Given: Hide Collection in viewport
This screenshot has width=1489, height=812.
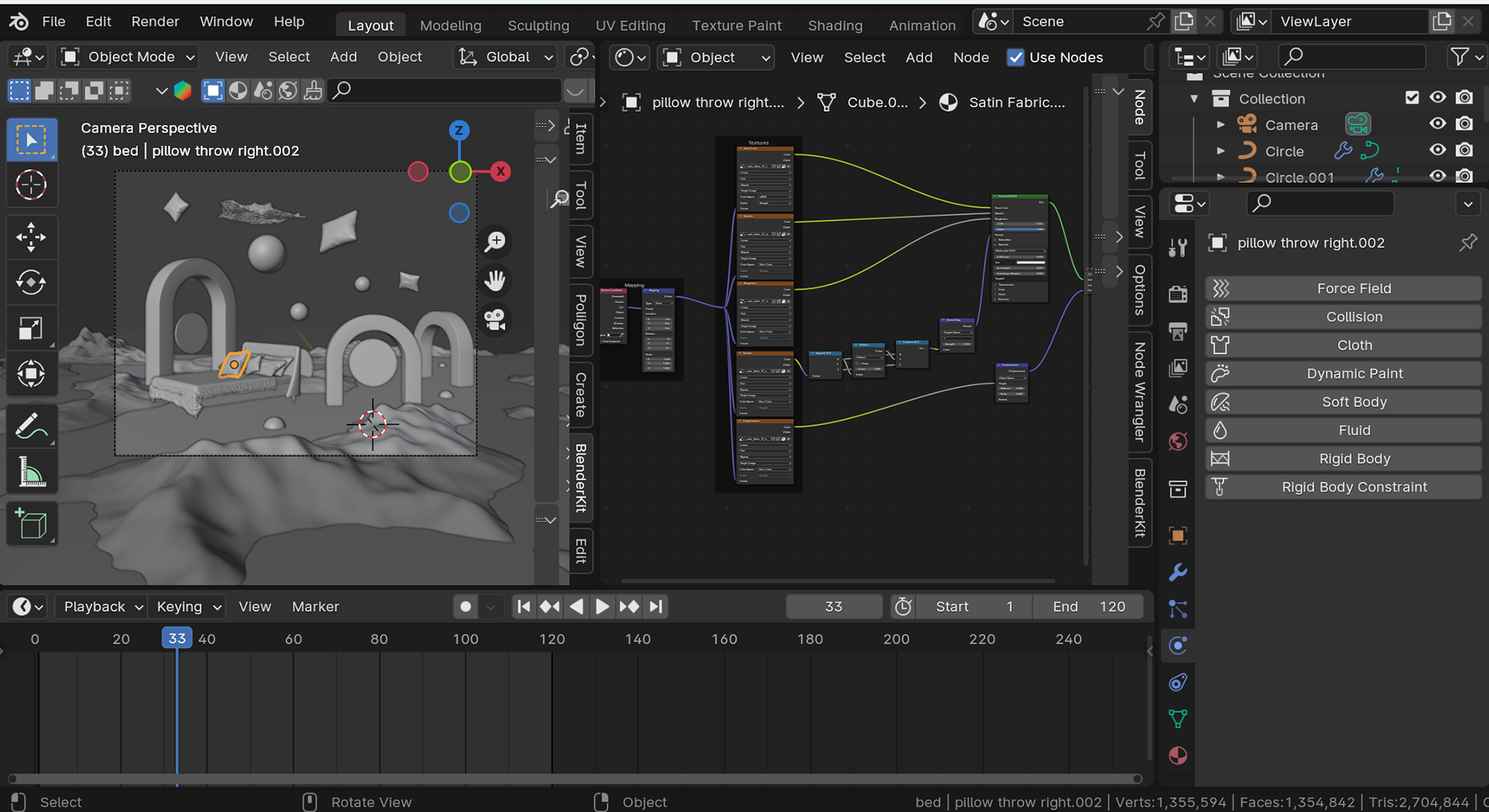Looking at the screenshot, I should coord(1438,98).
